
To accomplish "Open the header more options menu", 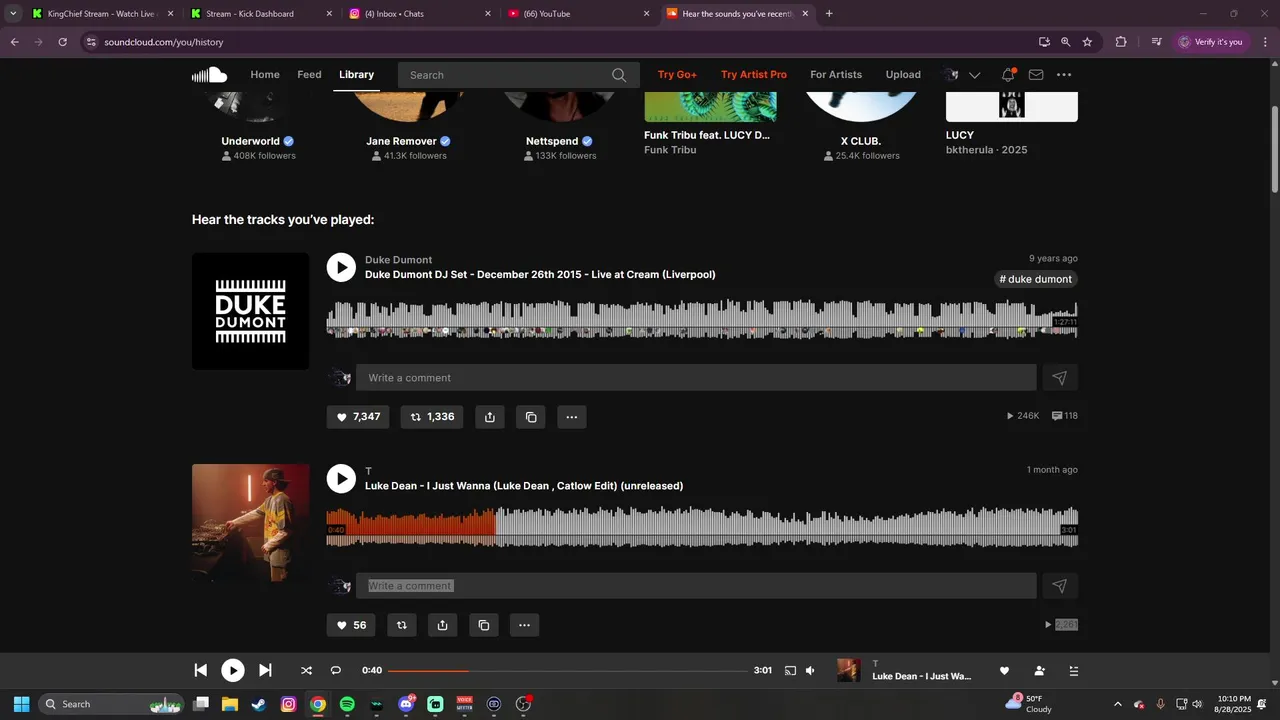I will click(x=1064, y=75).
